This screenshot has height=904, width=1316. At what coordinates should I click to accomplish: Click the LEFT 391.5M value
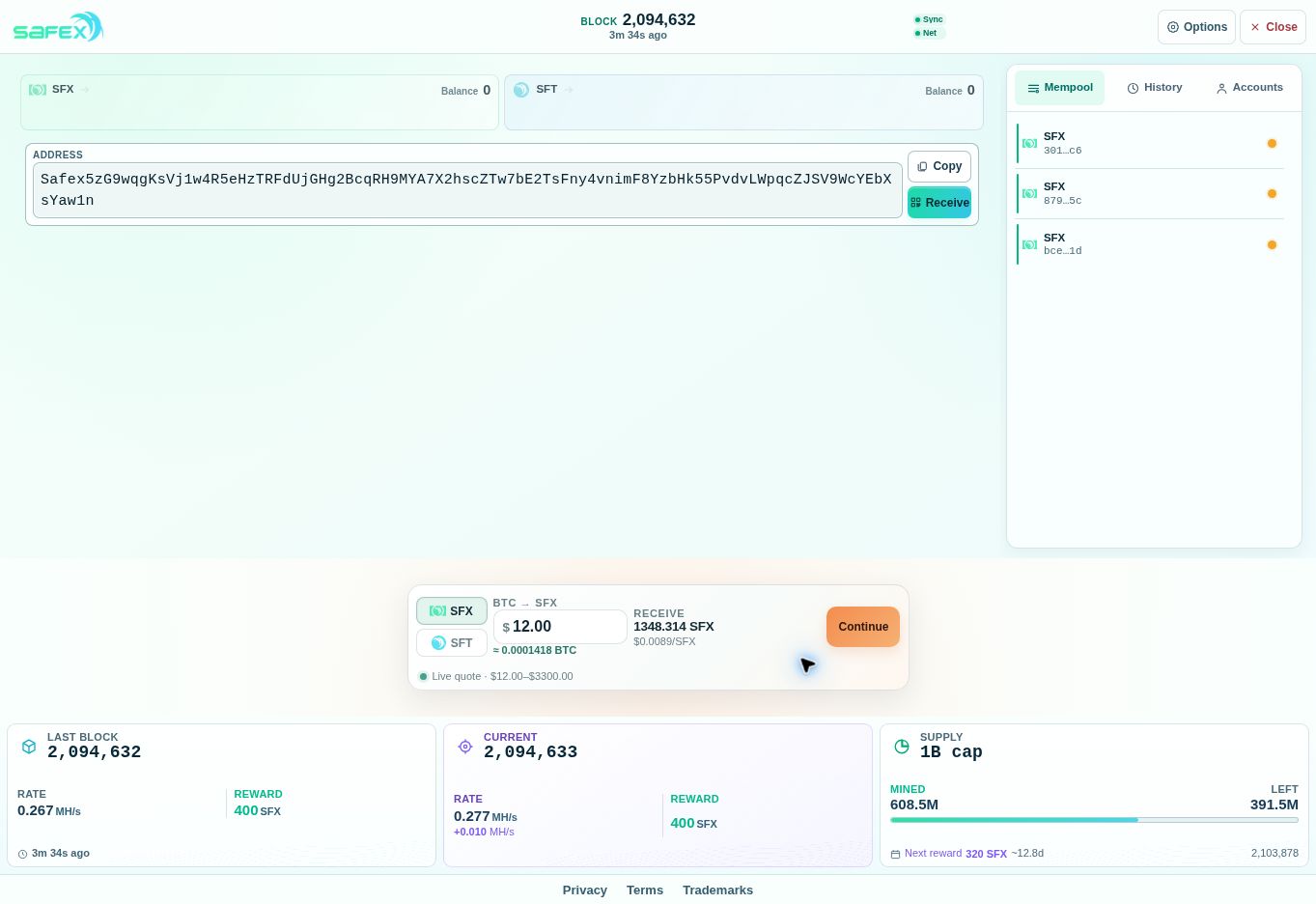(1274, 805)
